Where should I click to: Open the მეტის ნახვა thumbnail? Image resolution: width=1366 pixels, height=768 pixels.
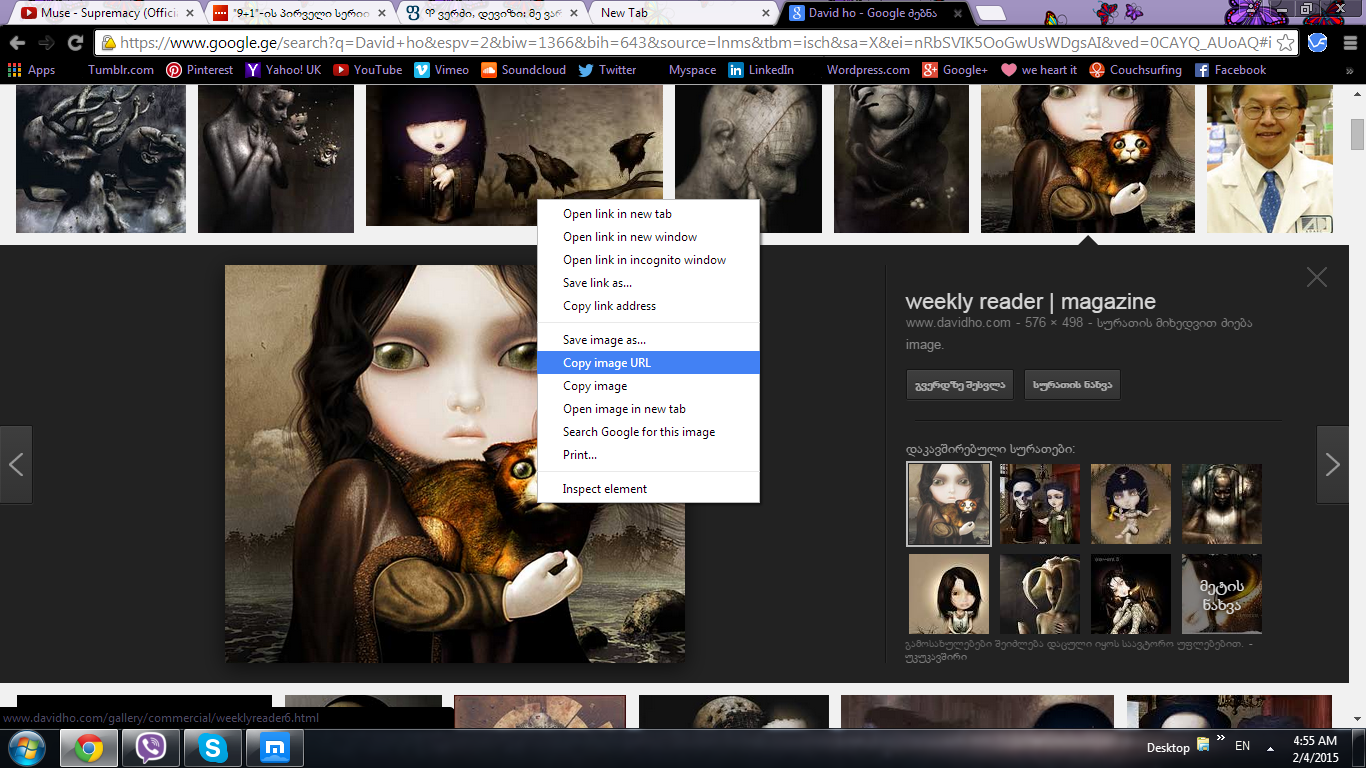click(x=1222, y=594)
